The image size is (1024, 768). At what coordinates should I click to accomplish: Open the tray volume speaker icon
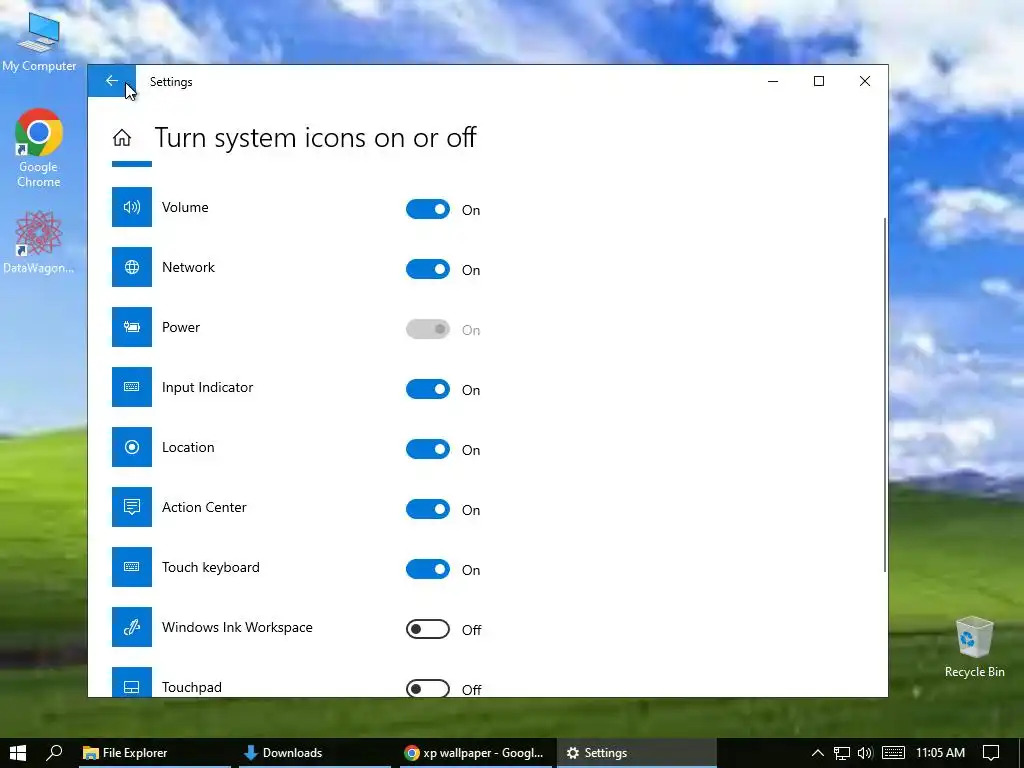click(865, 754)
